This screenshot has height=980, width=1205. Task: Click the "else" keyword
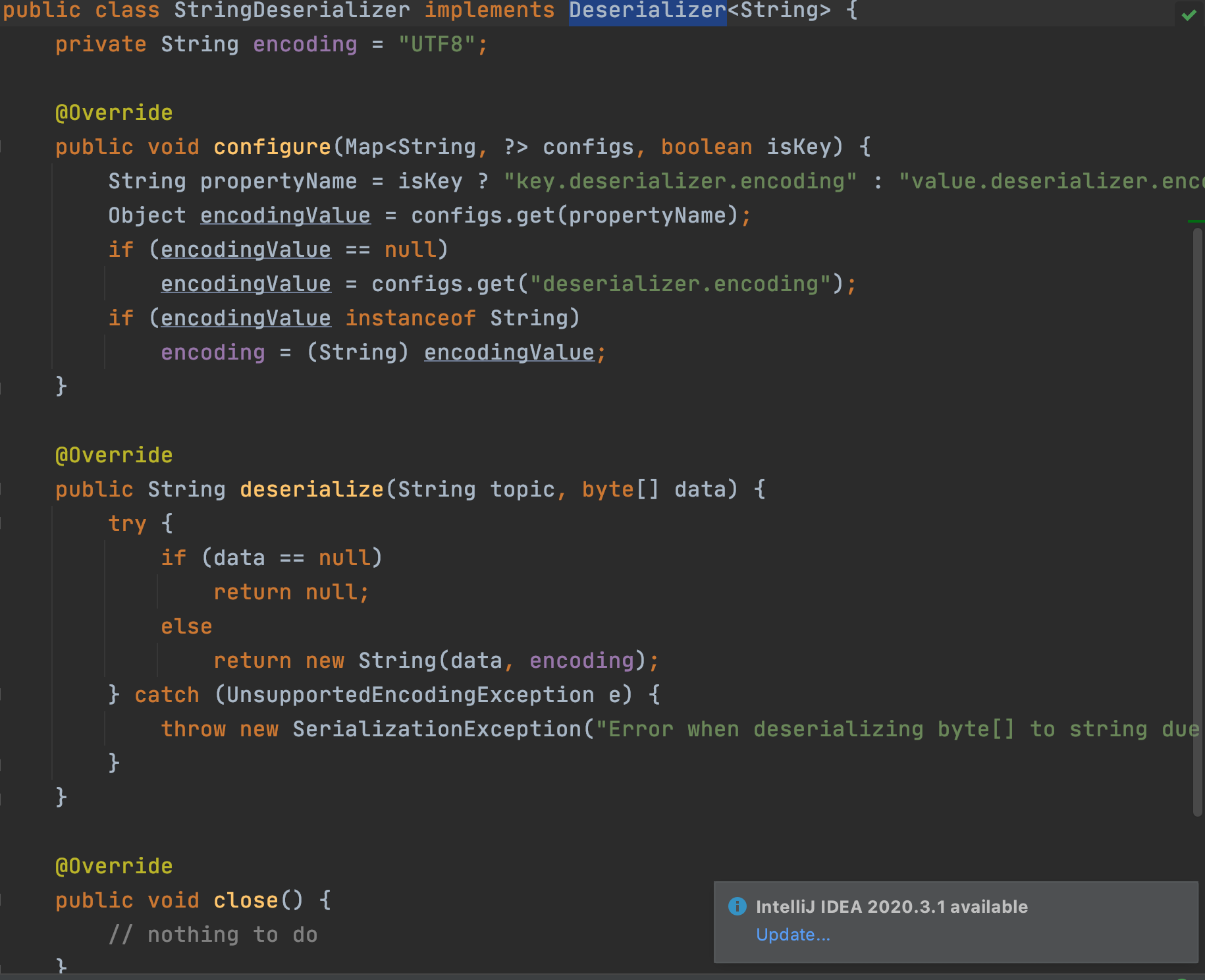coord(186,626)
